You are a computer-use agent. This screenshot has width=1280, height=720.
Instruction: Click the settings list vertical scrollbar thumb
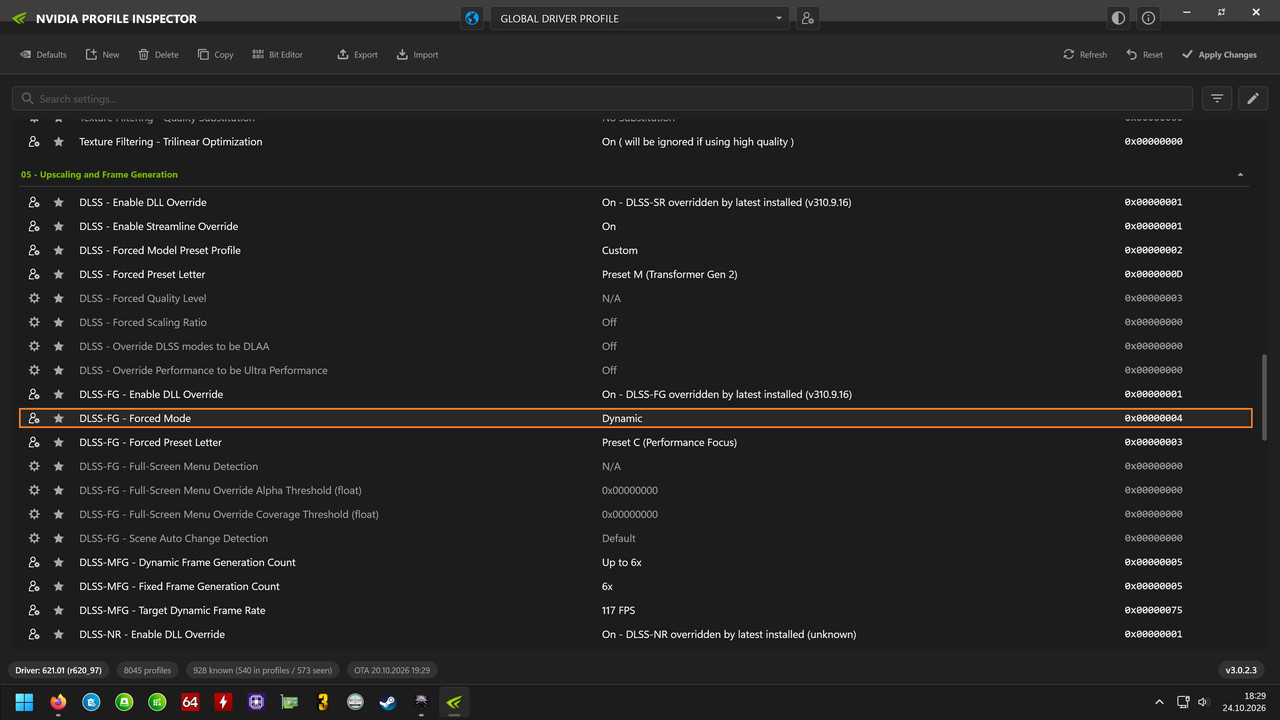click(x=1264, y=397)
